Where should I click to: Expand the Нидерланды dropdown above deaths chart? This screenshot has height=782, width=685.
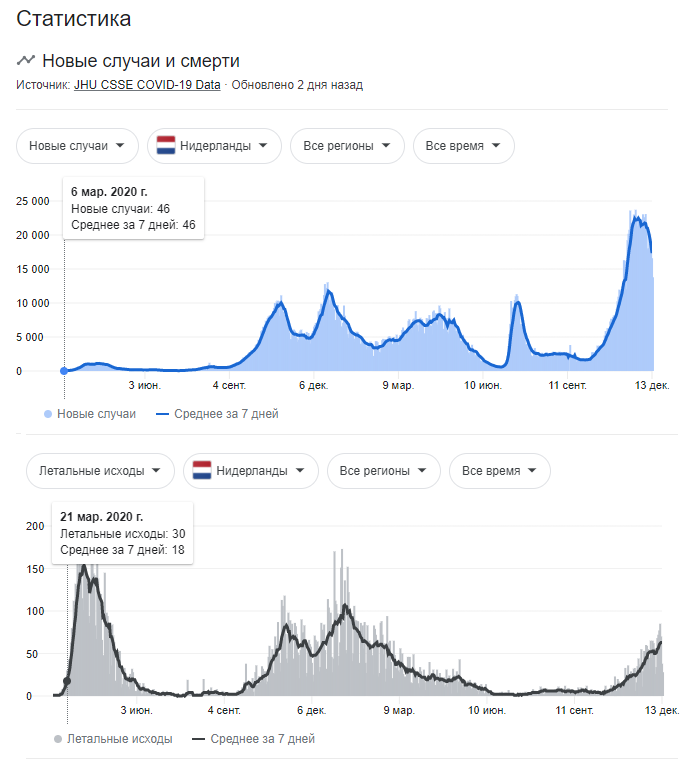[251, 470]
